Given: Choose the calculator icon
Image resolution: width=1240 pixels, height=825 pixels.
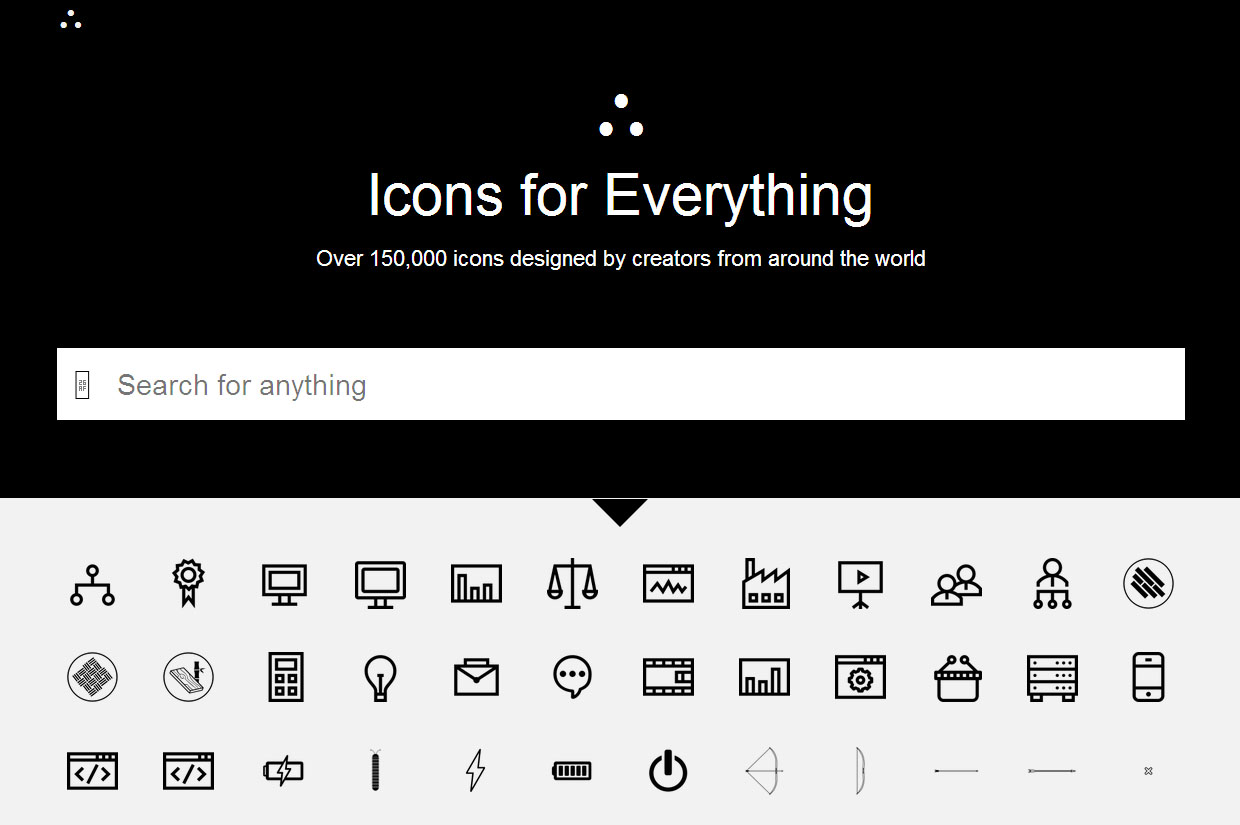Looking at the screenshot, I should [x=285, y=677].
